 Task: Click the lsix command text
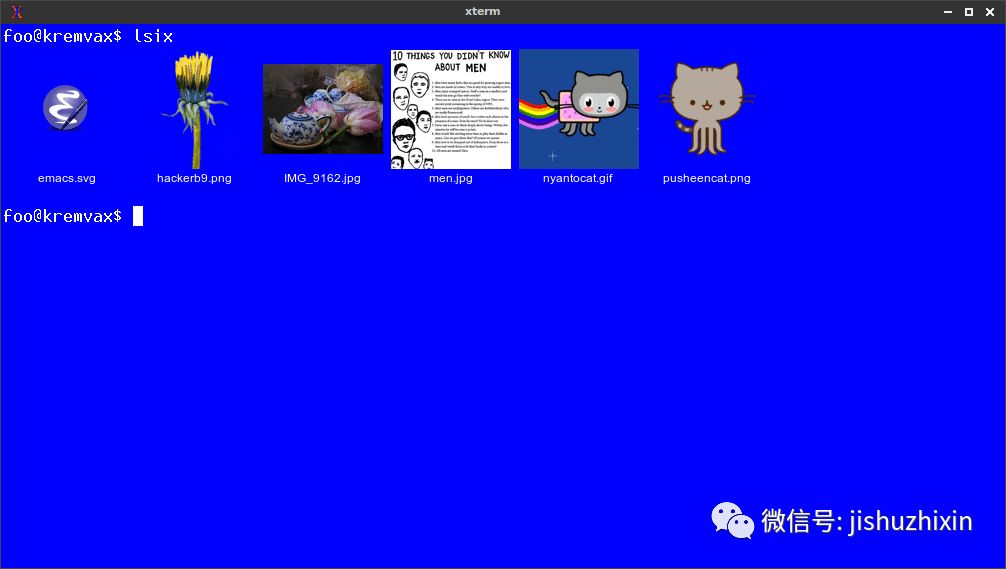click(x=153, y=36)
